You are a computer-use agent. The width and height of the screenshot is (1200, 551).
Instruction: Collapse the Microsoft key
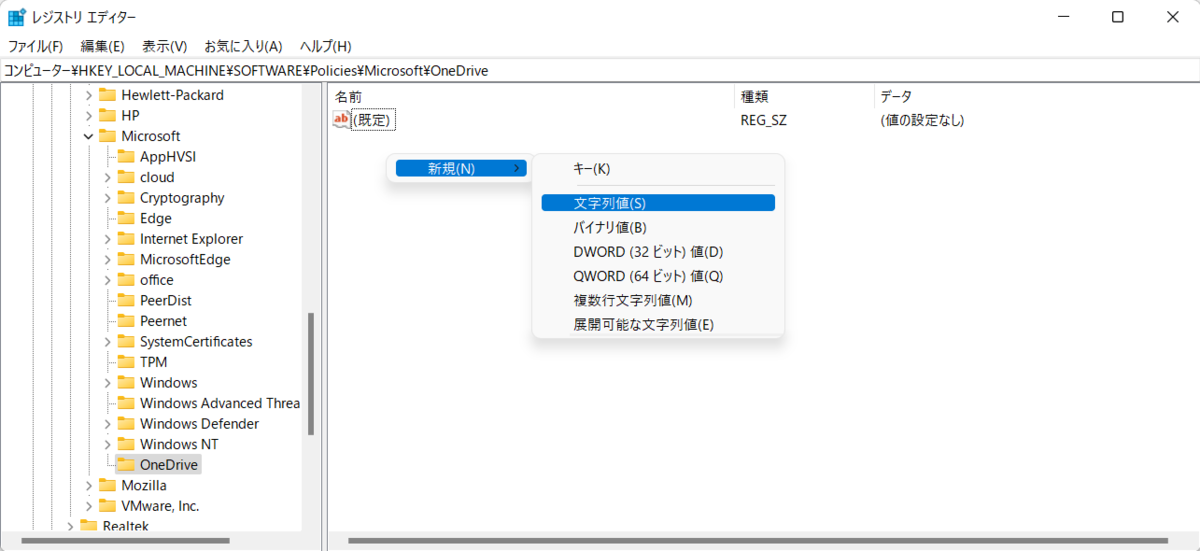(x=88, y=136)
